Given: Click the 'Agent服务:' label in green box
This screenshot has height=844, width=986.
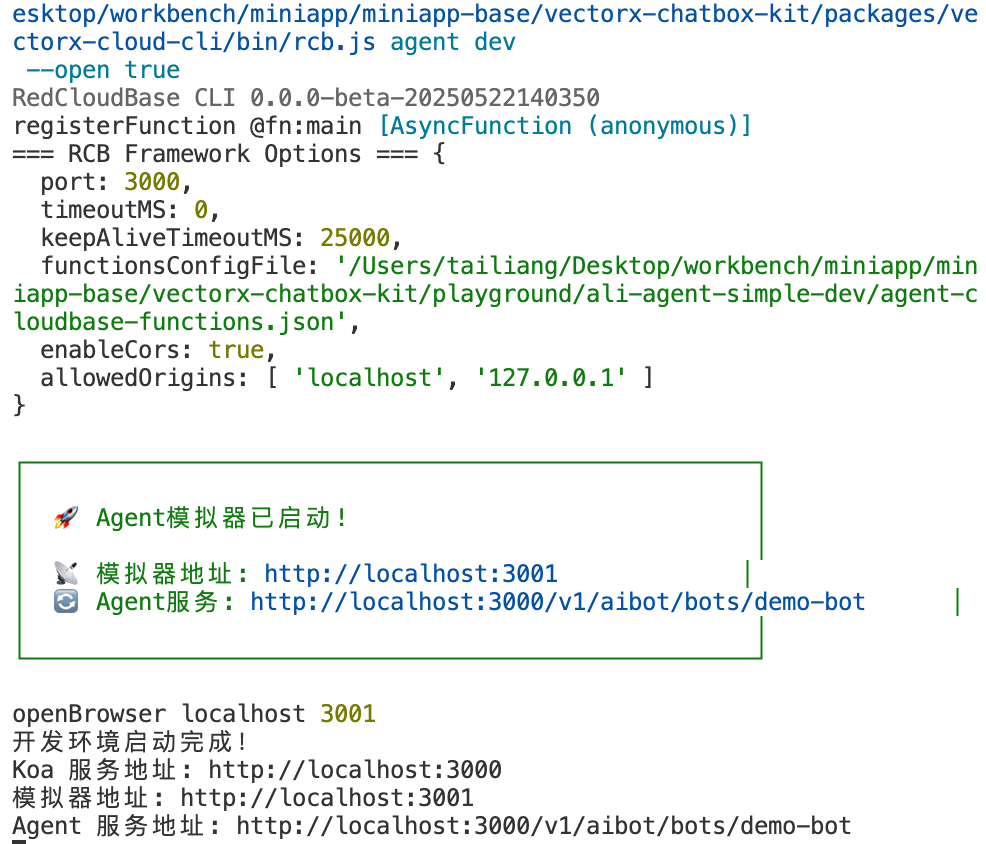Looking at the screenshot, I should tap(165, 602).
